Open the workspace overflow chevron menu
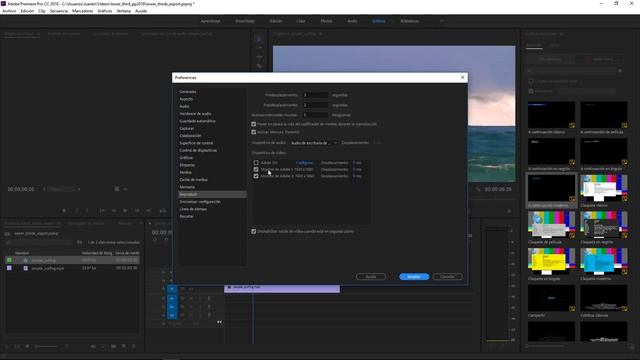Screen dimensions: 640x360 [442, 21]
